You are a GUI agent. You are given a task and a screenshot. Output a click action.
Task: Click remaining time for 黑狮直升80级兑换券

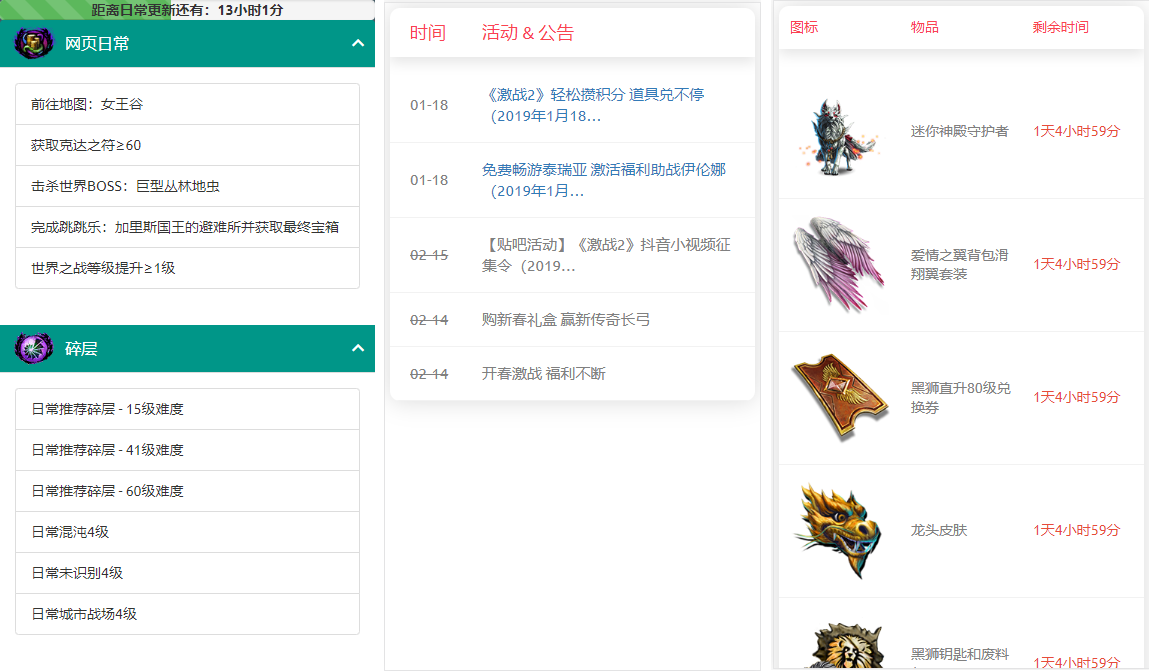click(x=1077, y=397)
